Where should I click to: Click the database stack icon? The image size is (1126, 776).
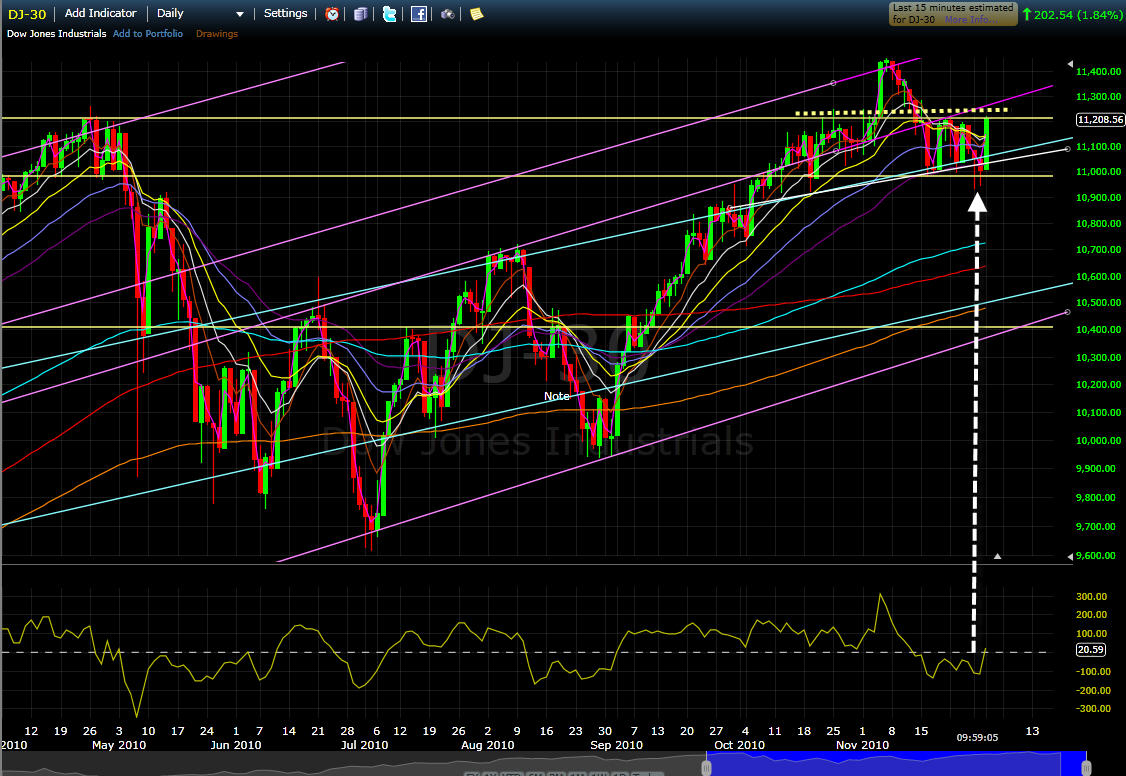[360, 14]
